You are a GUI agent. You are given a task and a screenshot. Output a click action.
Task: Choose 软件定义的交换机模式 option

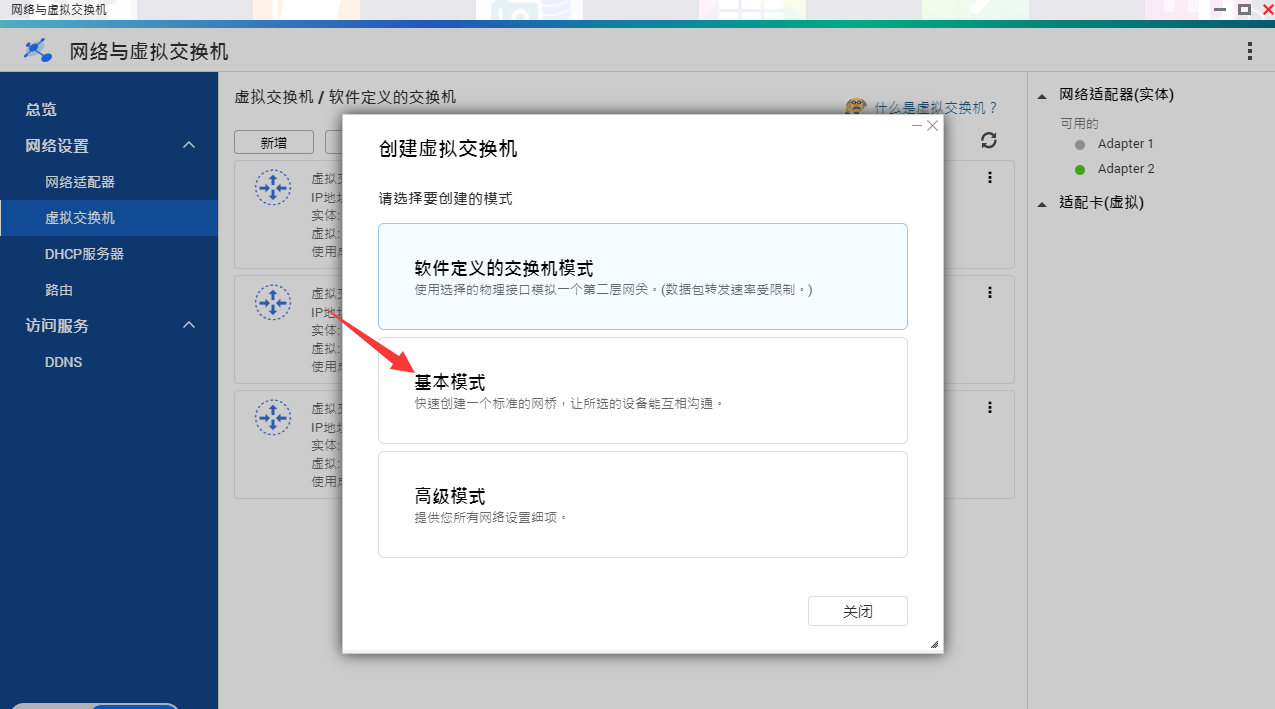coord(643,276)
